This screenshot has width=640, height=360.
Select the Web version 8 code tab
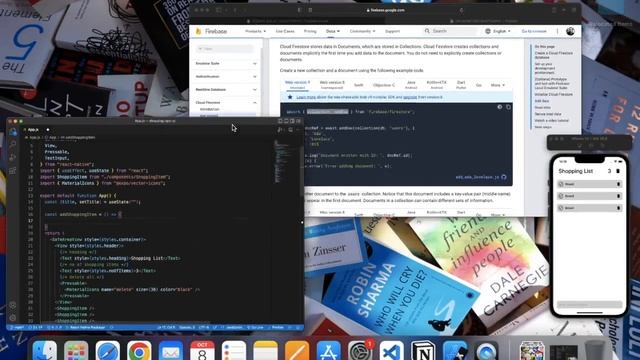tap(332, 85)
